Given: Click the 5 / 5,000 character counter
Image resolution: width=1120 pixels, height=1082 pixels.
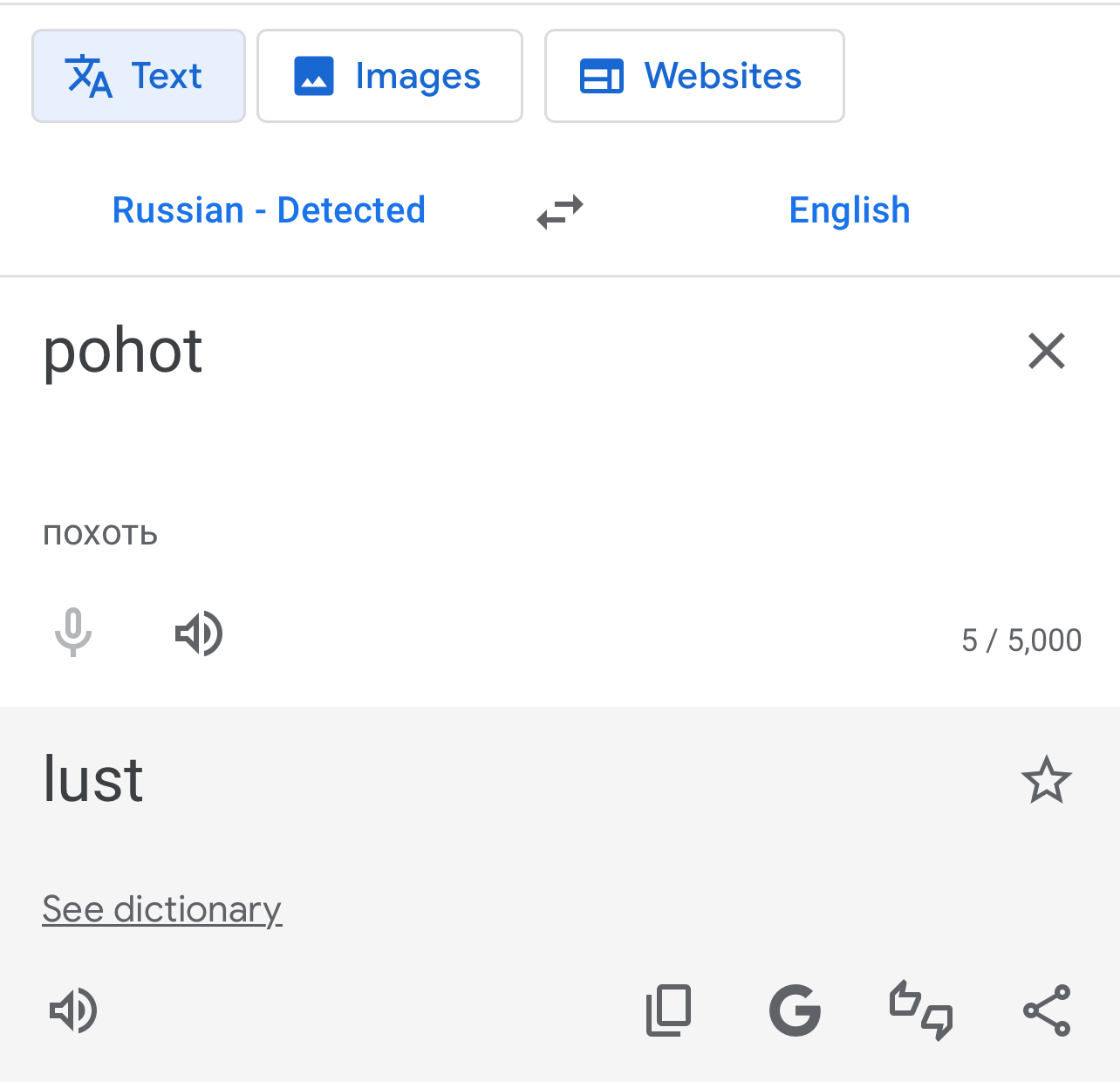Looking at the screenshot, I should 1021,640.
